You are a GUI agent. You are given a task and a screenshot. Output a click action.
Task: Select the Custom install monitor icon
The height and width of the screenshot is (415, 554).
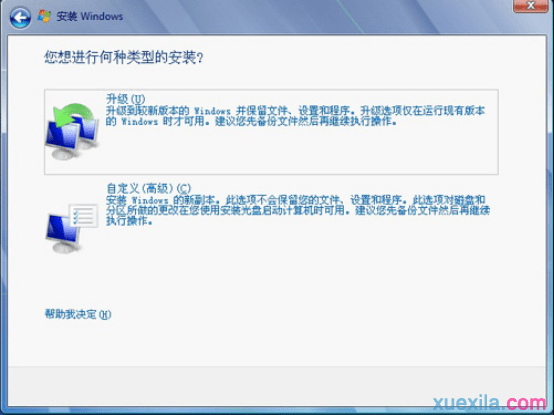coord(72,228)
